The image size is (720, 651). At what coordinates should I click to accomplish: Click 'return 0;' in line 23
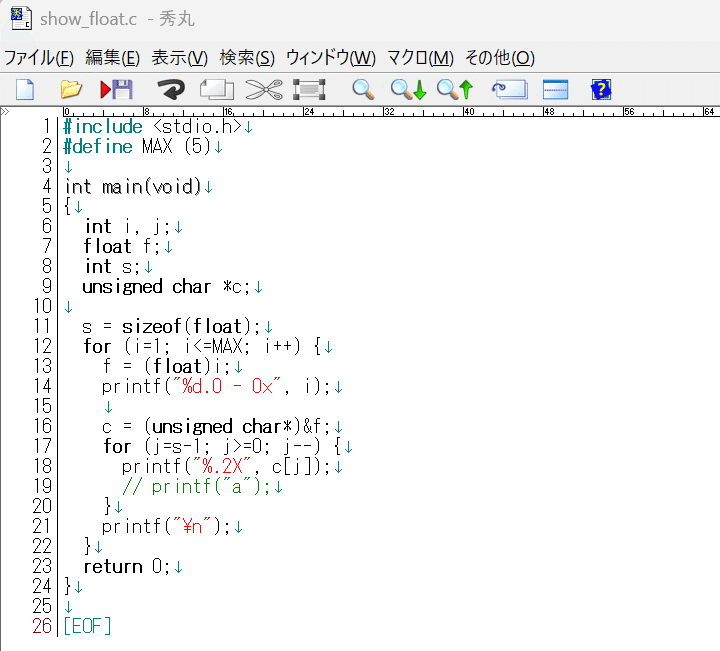click(x=127, y=567)
